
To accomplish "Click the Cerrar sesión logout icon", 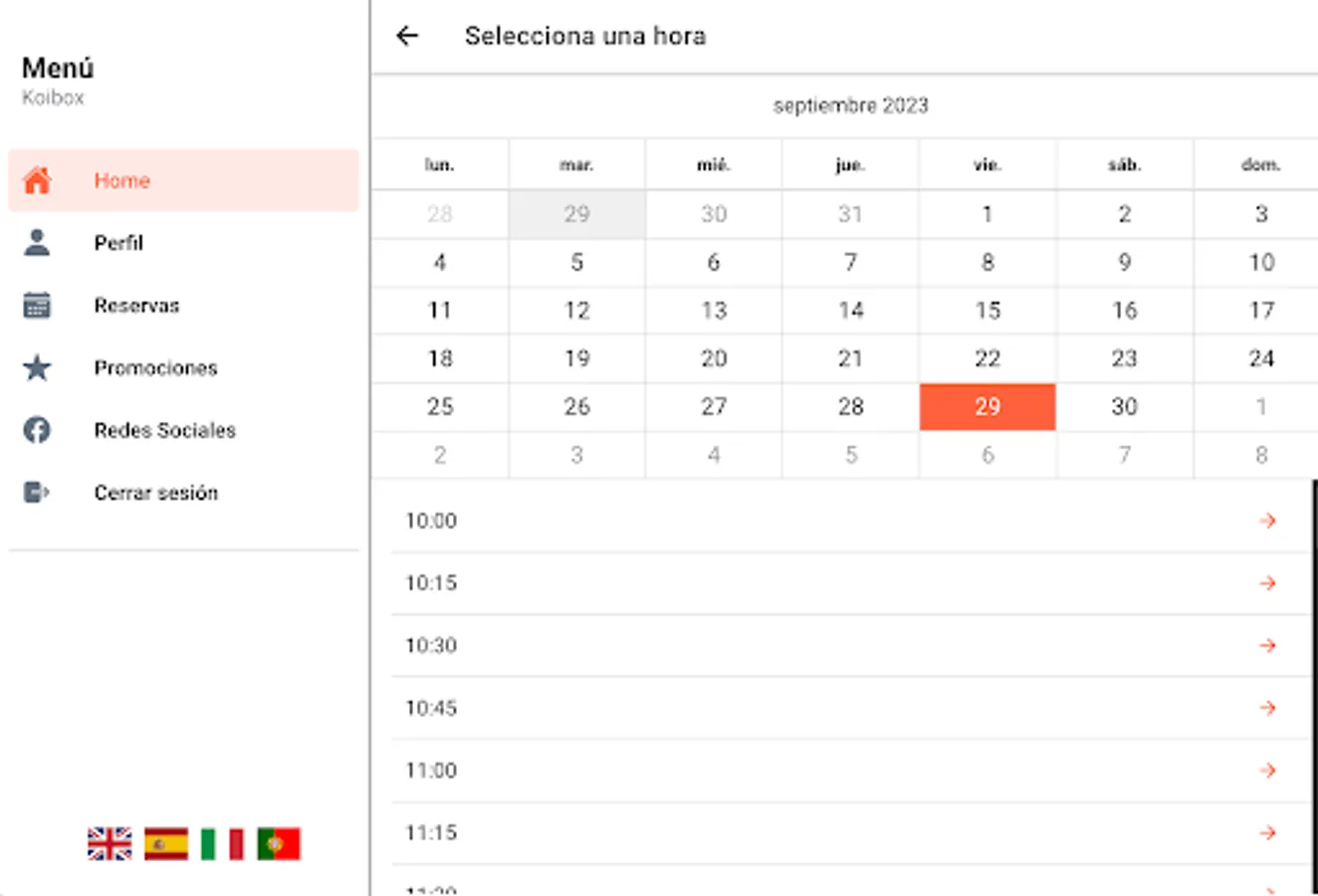I will (x=37, y=493).
